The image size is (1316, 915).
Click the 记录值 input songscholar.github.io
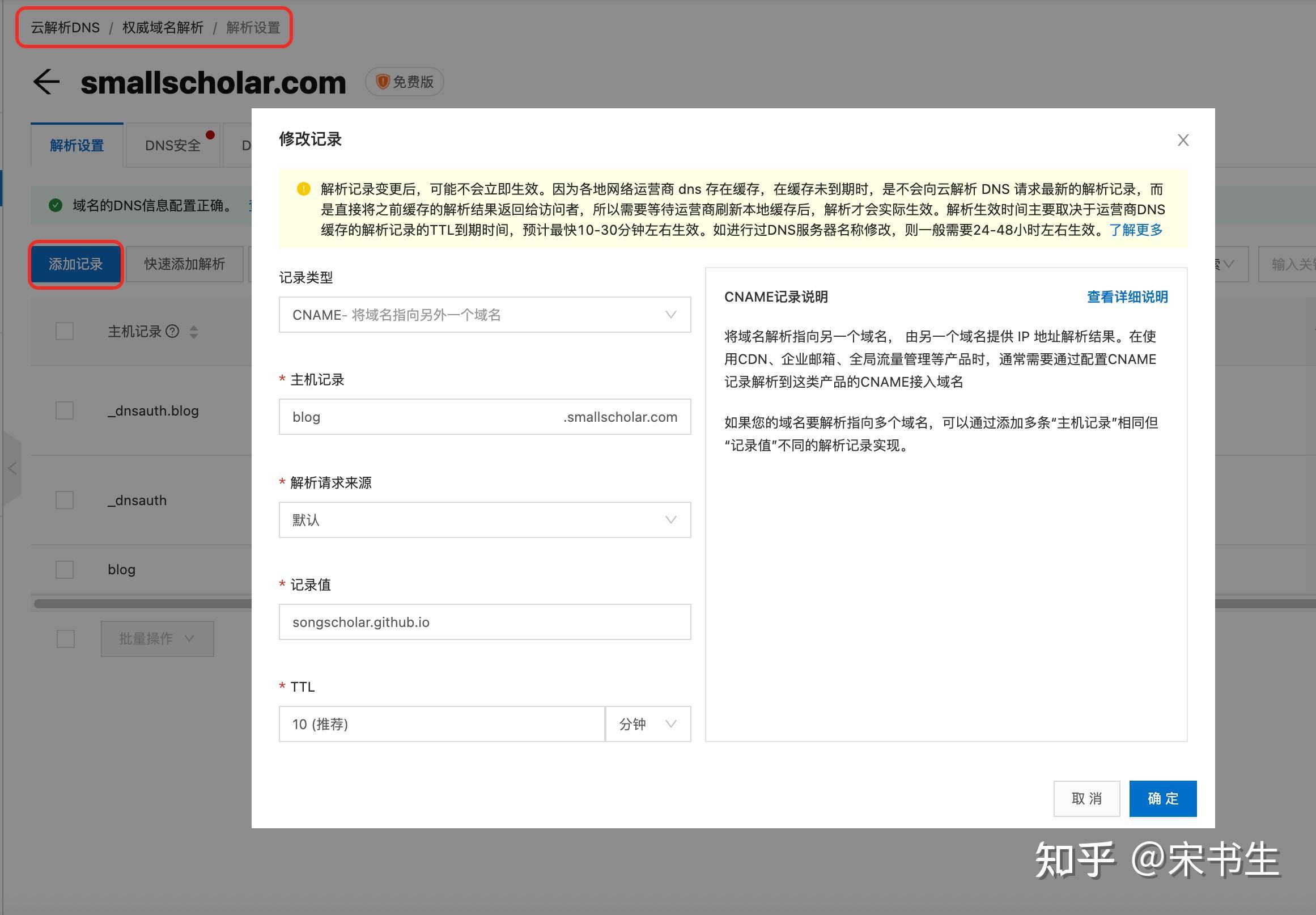[485, 622]
